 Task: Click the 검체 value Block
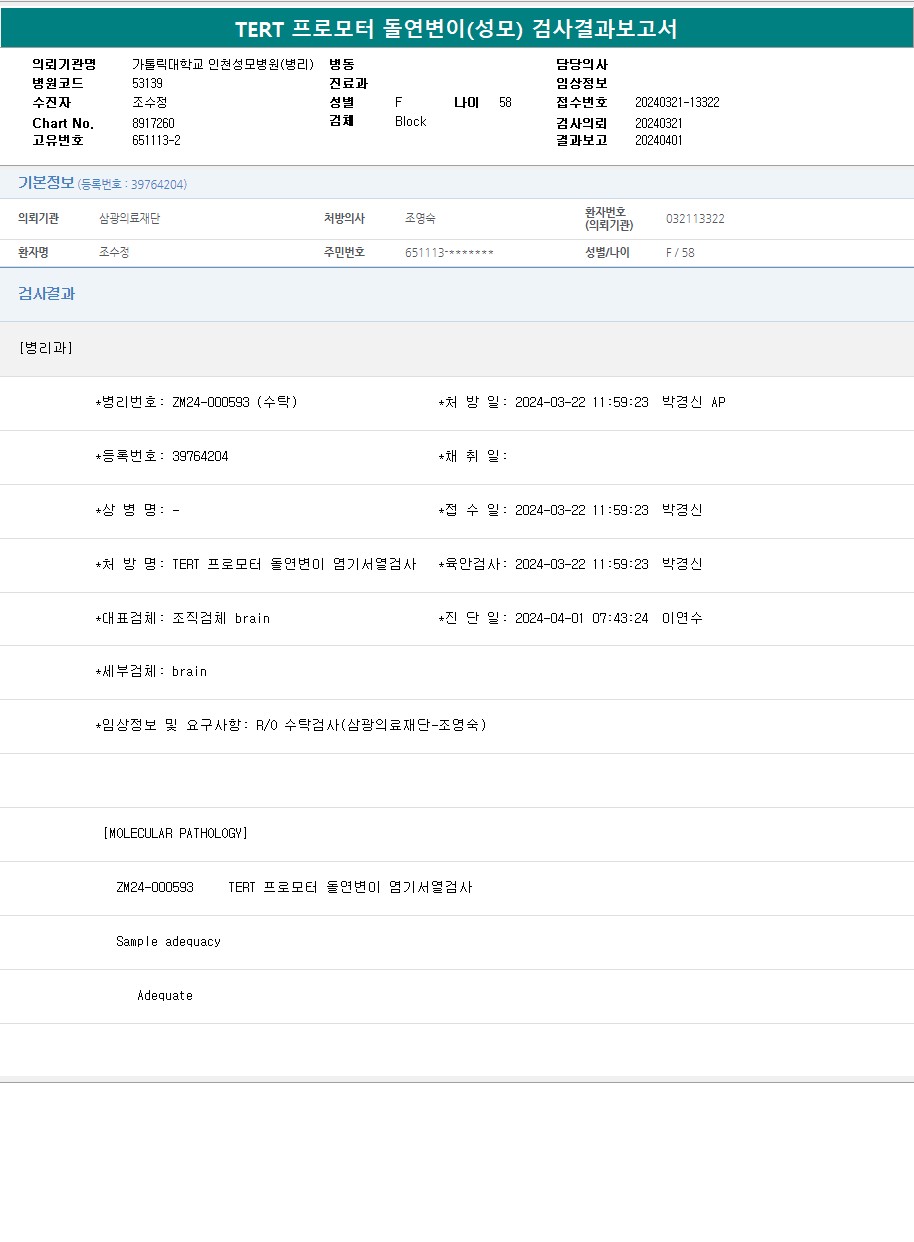(410, 121)
